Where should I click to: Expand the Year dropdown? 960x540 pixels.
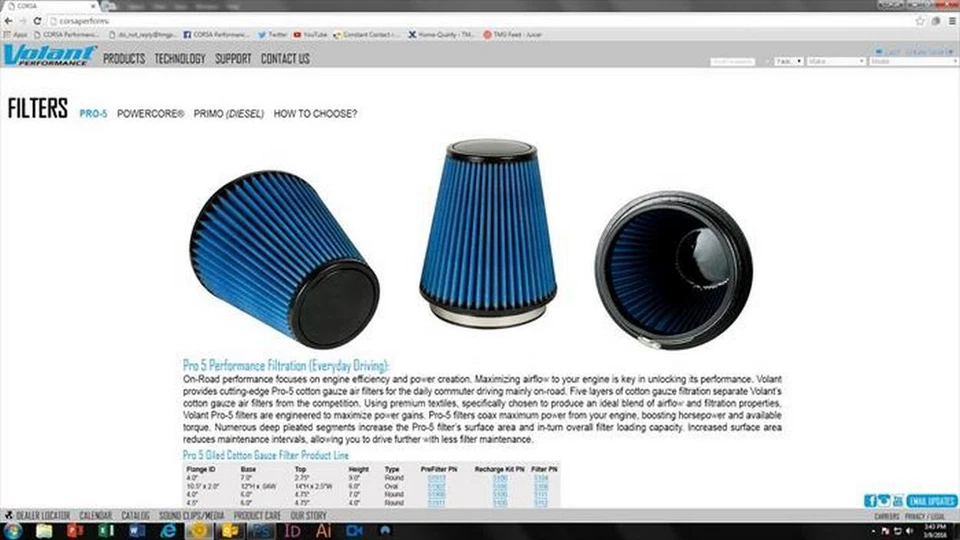[789, 62]
